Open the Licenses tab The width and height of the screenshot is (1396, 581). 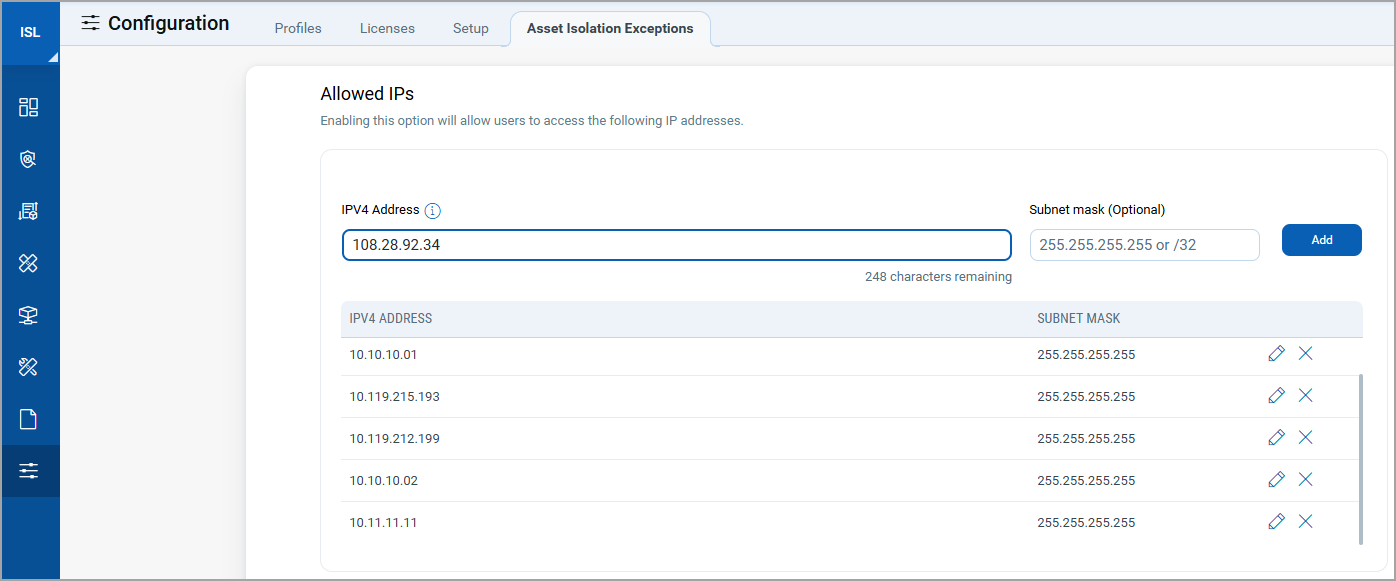[387, 28]
